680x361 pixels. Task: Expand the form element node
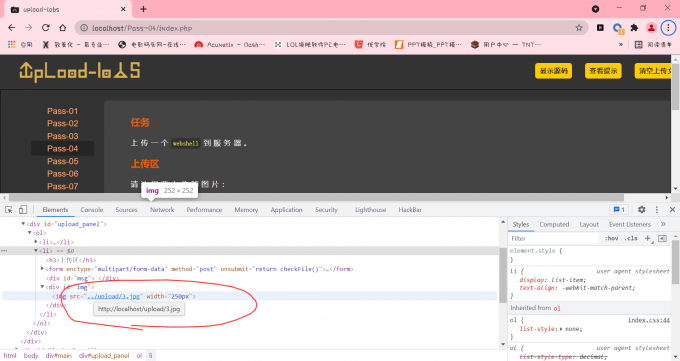coord(42,269)
